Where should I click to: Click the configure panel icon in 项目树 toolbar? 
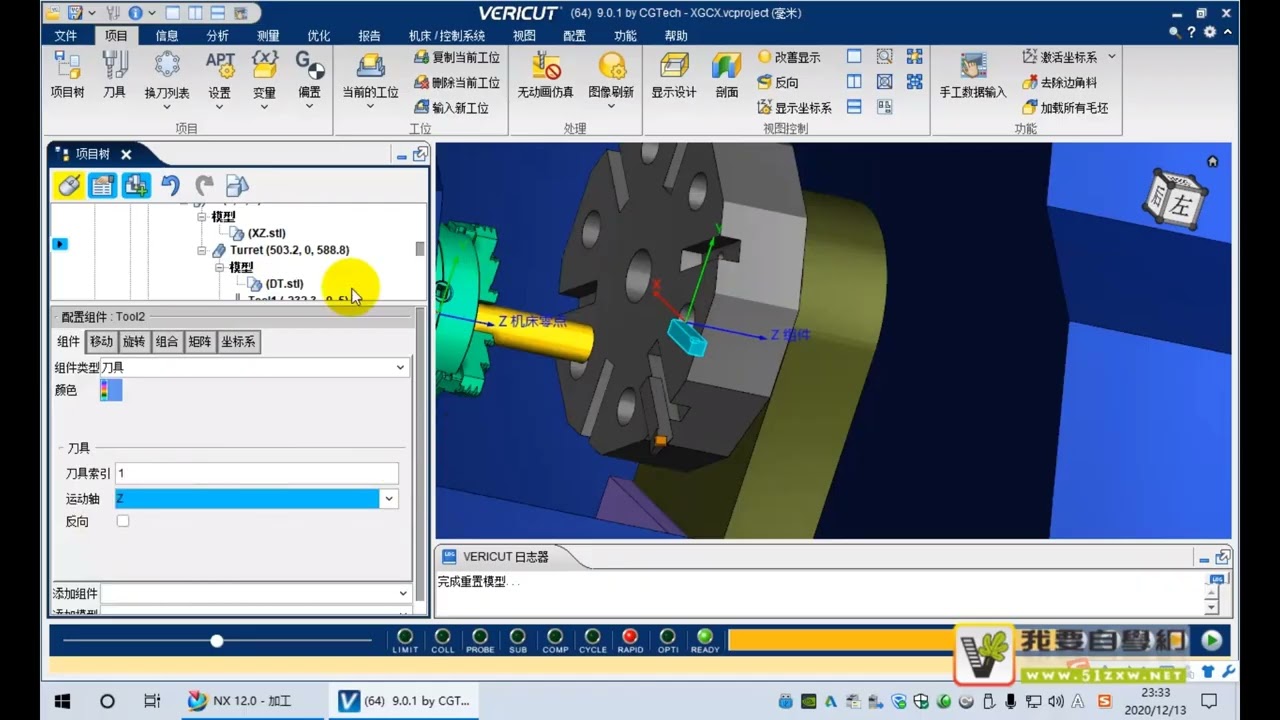102,185
